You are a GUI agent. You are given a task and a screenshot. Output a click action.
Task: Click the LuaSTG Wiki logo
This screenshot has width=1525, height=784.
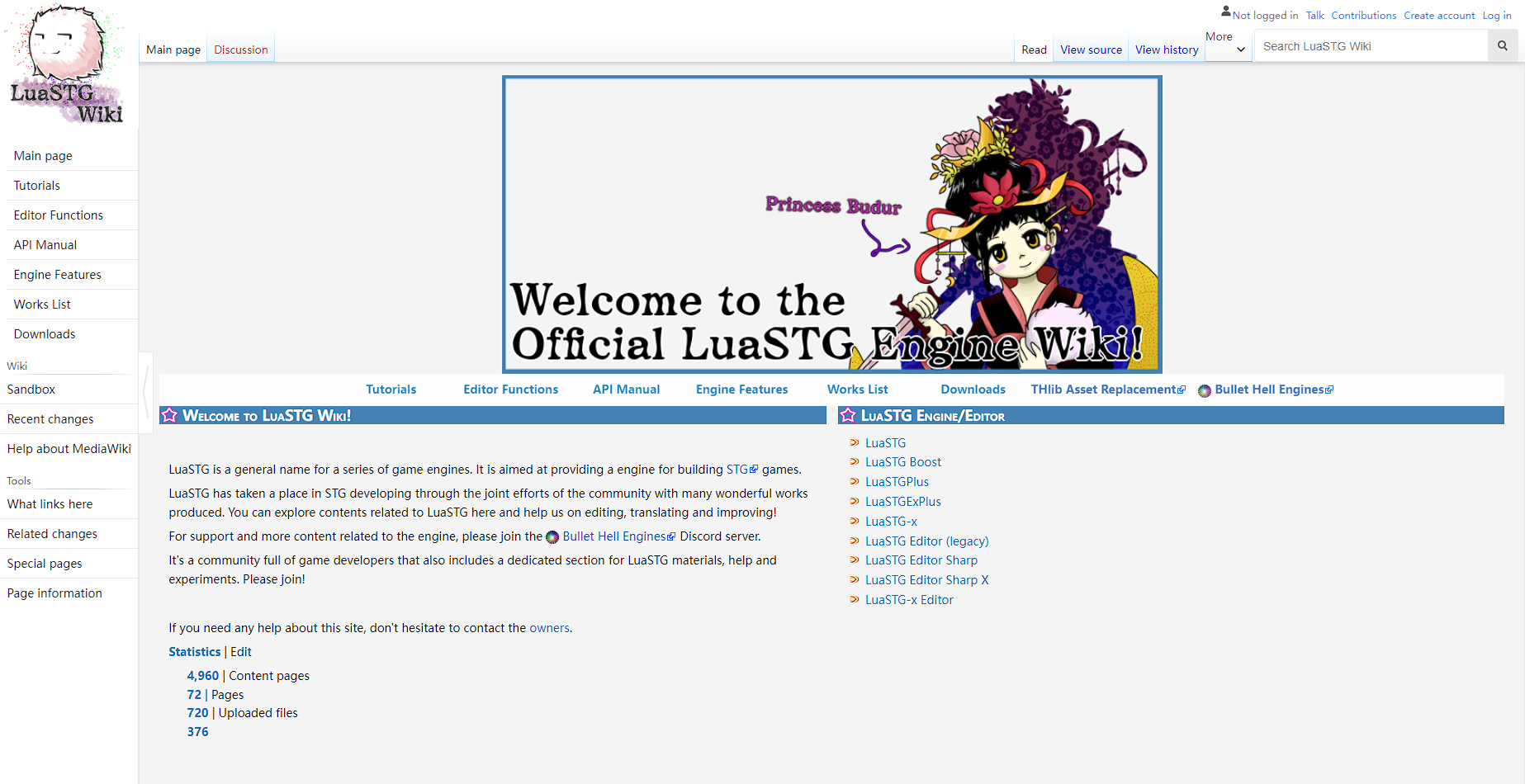point(66,64)
